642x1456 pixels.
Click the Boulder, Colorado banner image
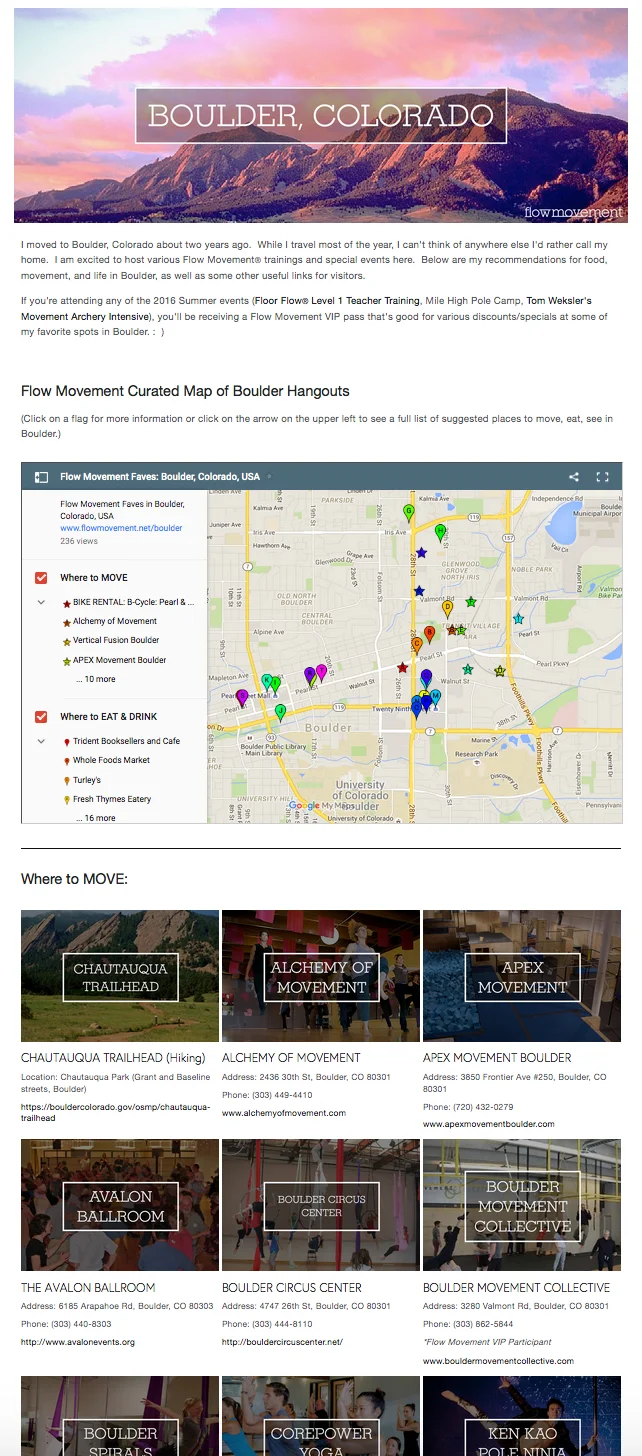click(321, 115)
